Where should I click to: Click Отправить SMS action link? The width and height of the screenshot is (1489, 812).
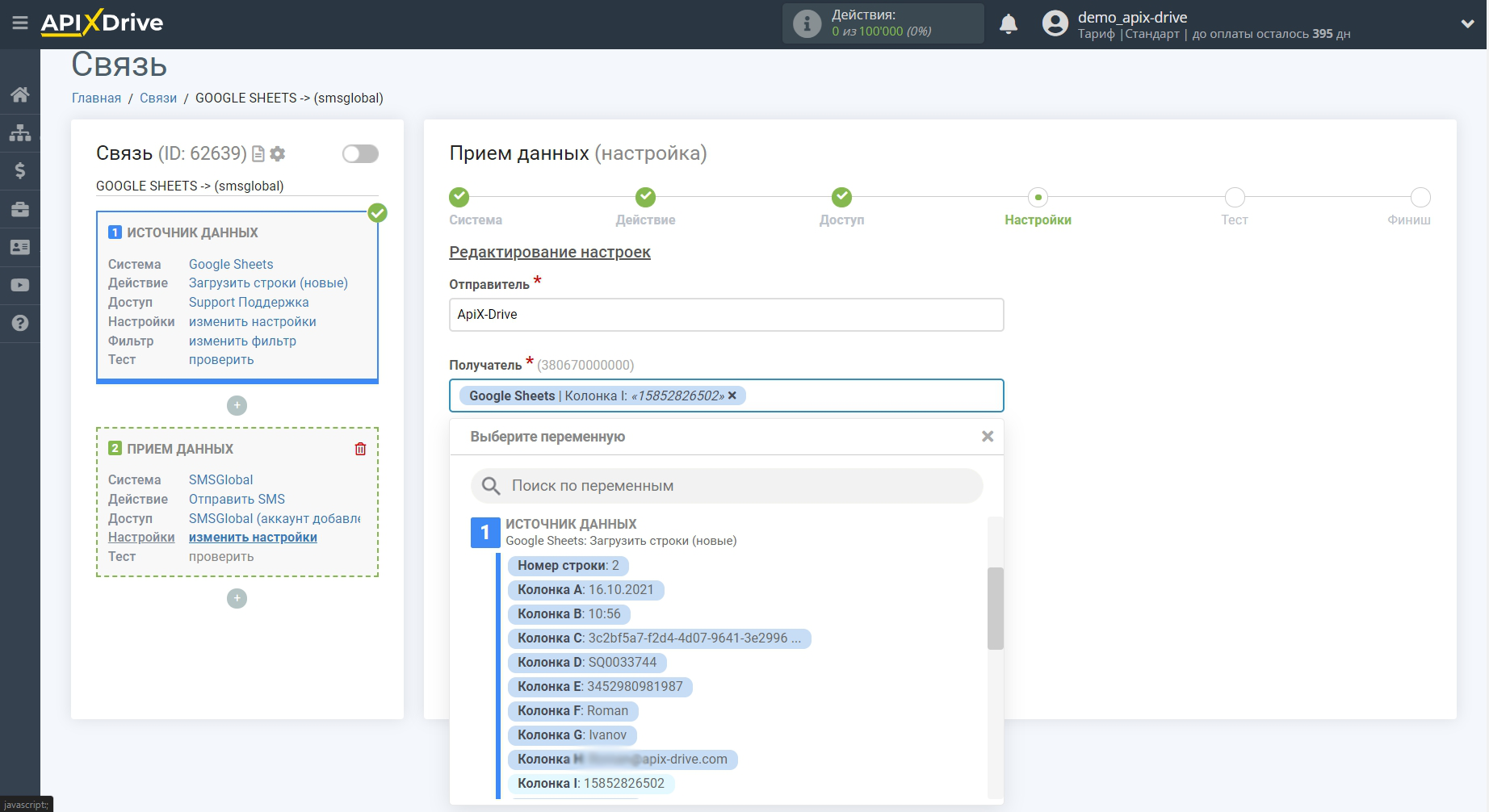(x=237, y=499)
